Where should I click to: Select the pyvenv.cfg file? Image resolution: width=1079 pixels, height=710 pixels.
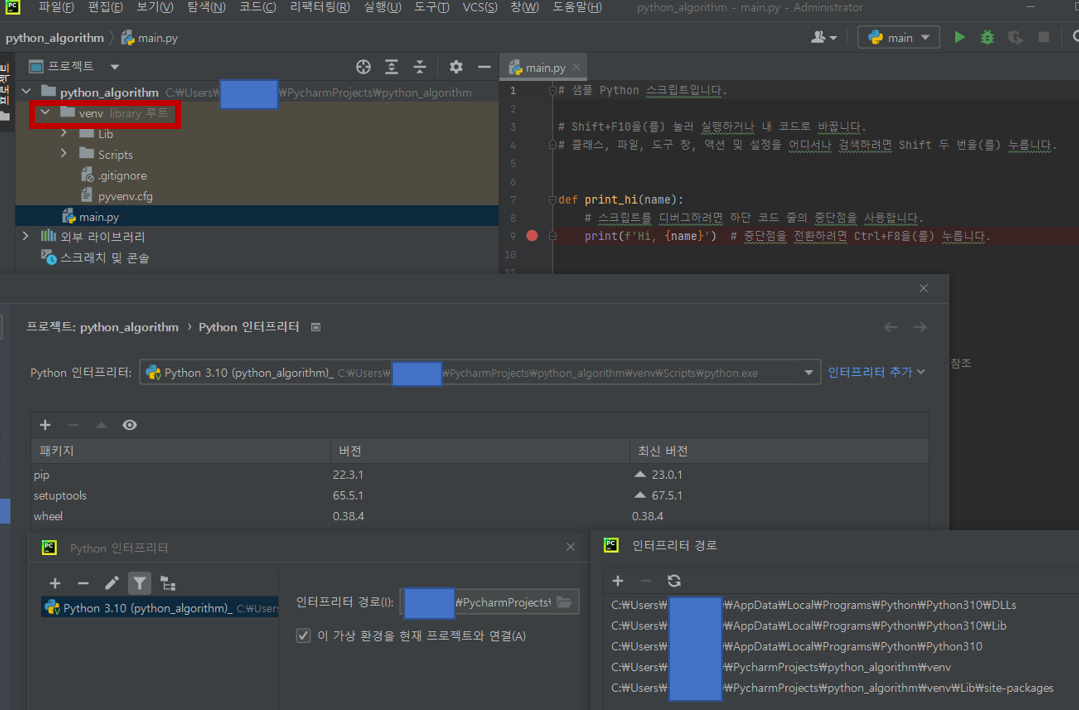tap(117, 196)
